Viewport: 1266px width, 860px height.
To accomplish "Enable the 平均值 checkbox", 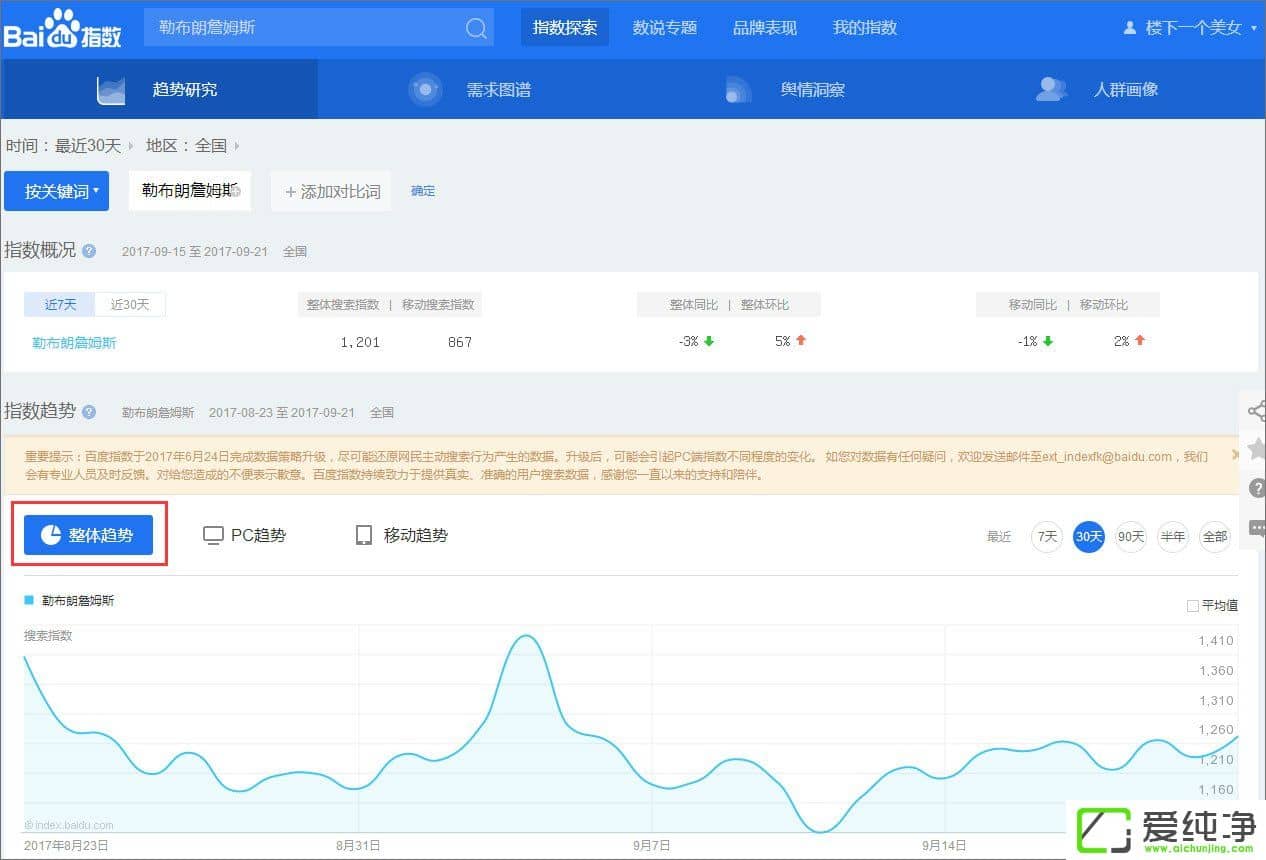I will [1192, 605].
